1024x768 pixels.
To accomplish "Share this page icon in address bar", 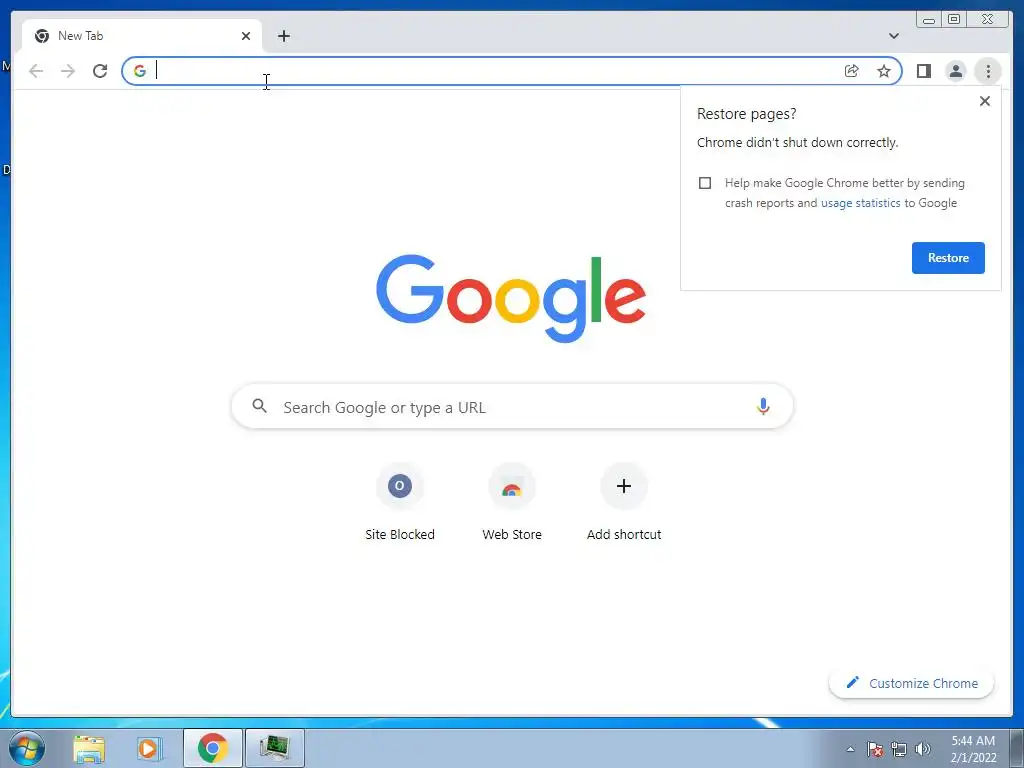I will [852, 71].
